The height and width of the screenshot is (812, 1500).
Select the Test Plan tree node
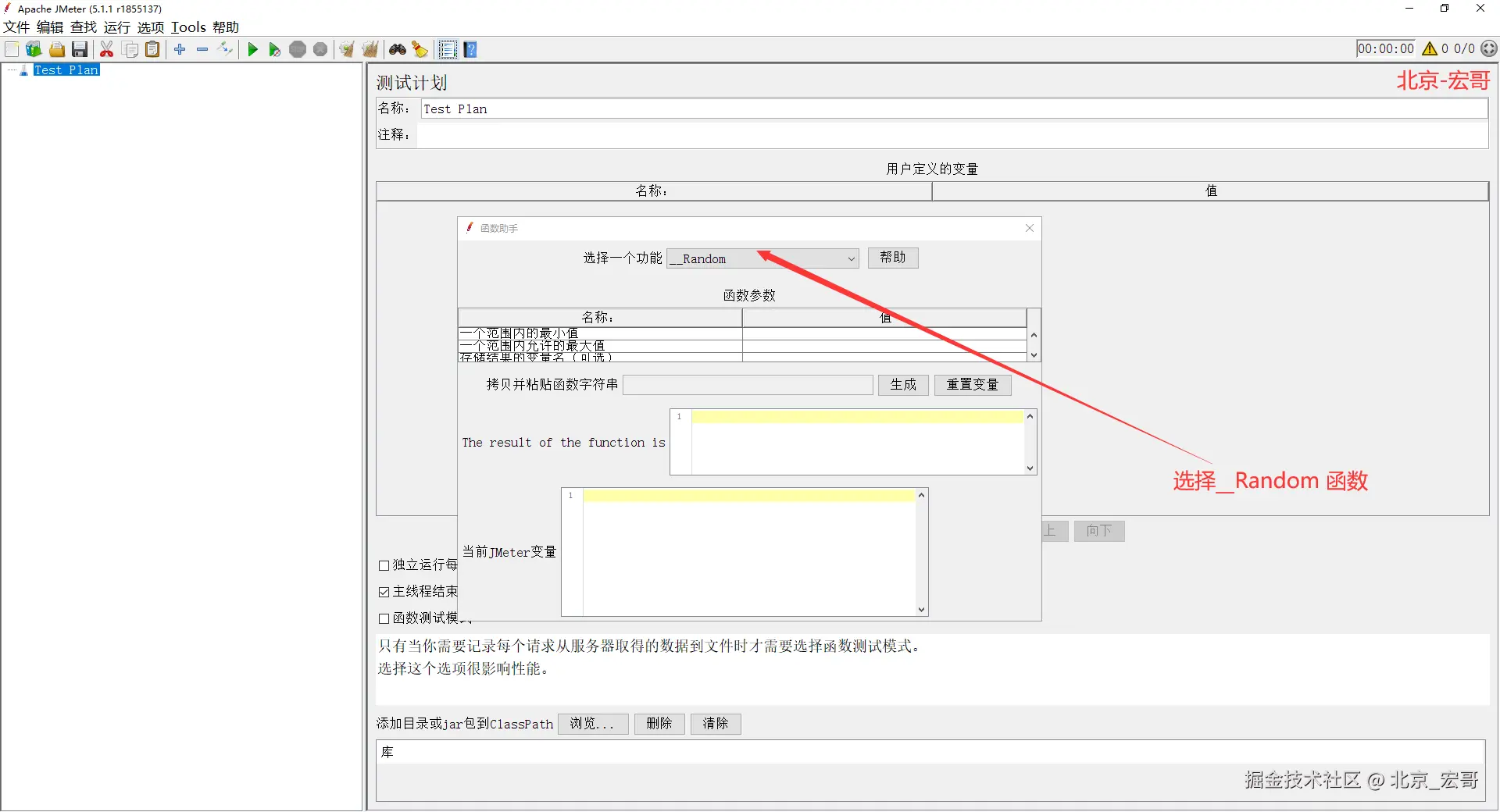pyautogui.click(x=66, y=70)
